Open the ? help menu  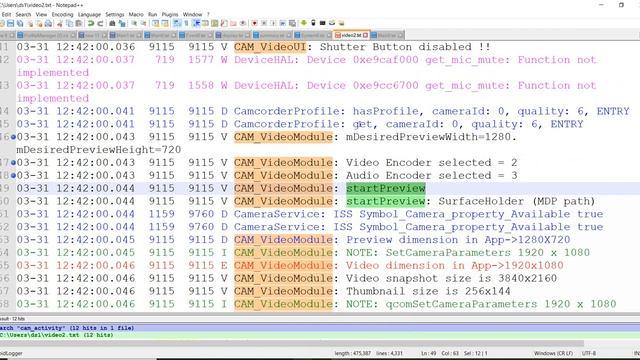click(x=208, y=14)
